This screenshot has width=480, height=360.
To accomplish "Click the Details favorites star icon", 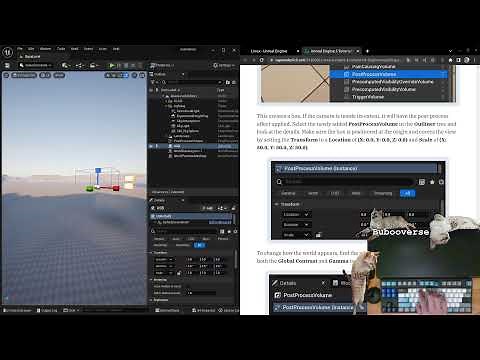I will coord(229,231).
